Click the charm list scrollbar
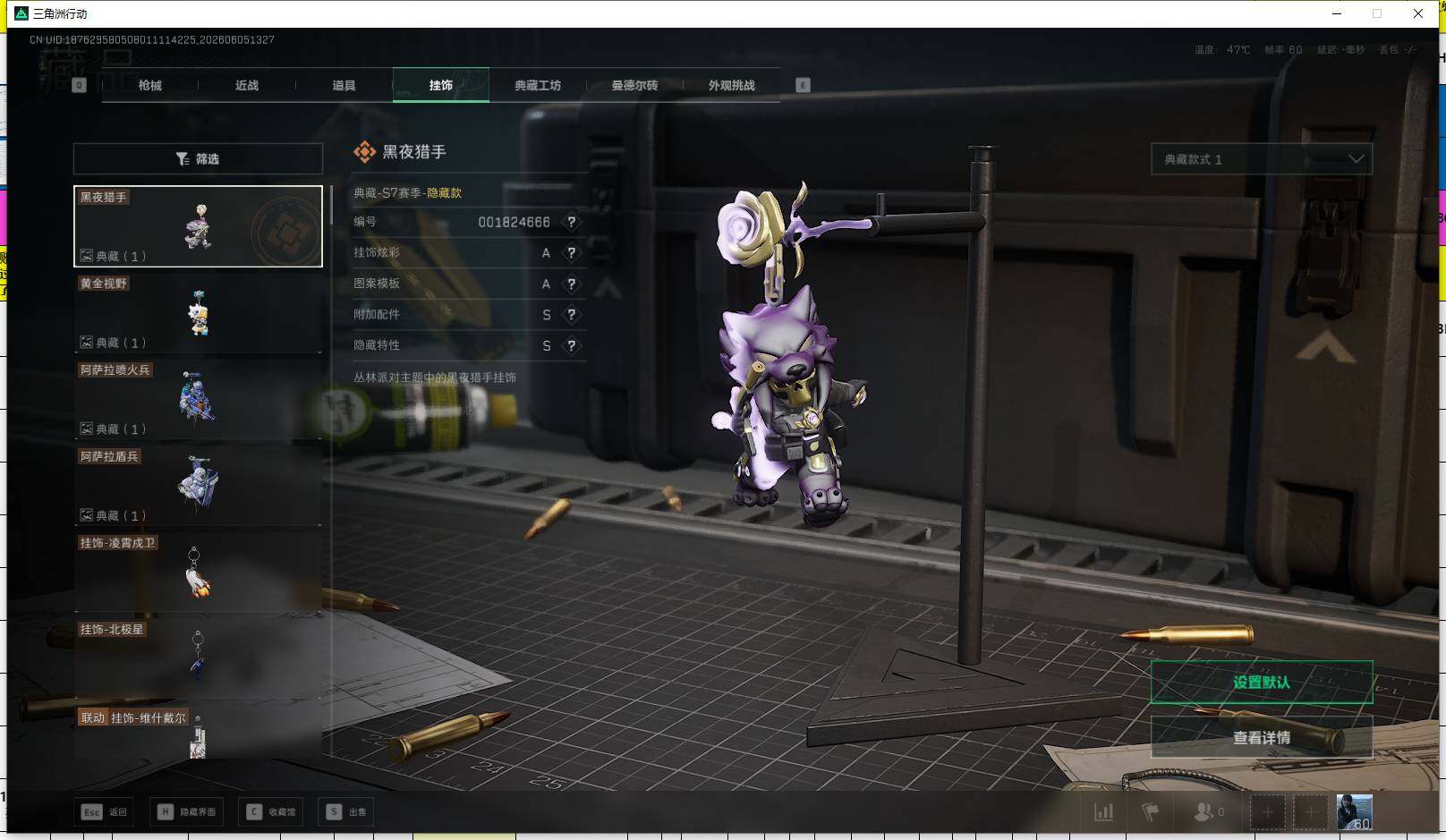 click(331, 205)
